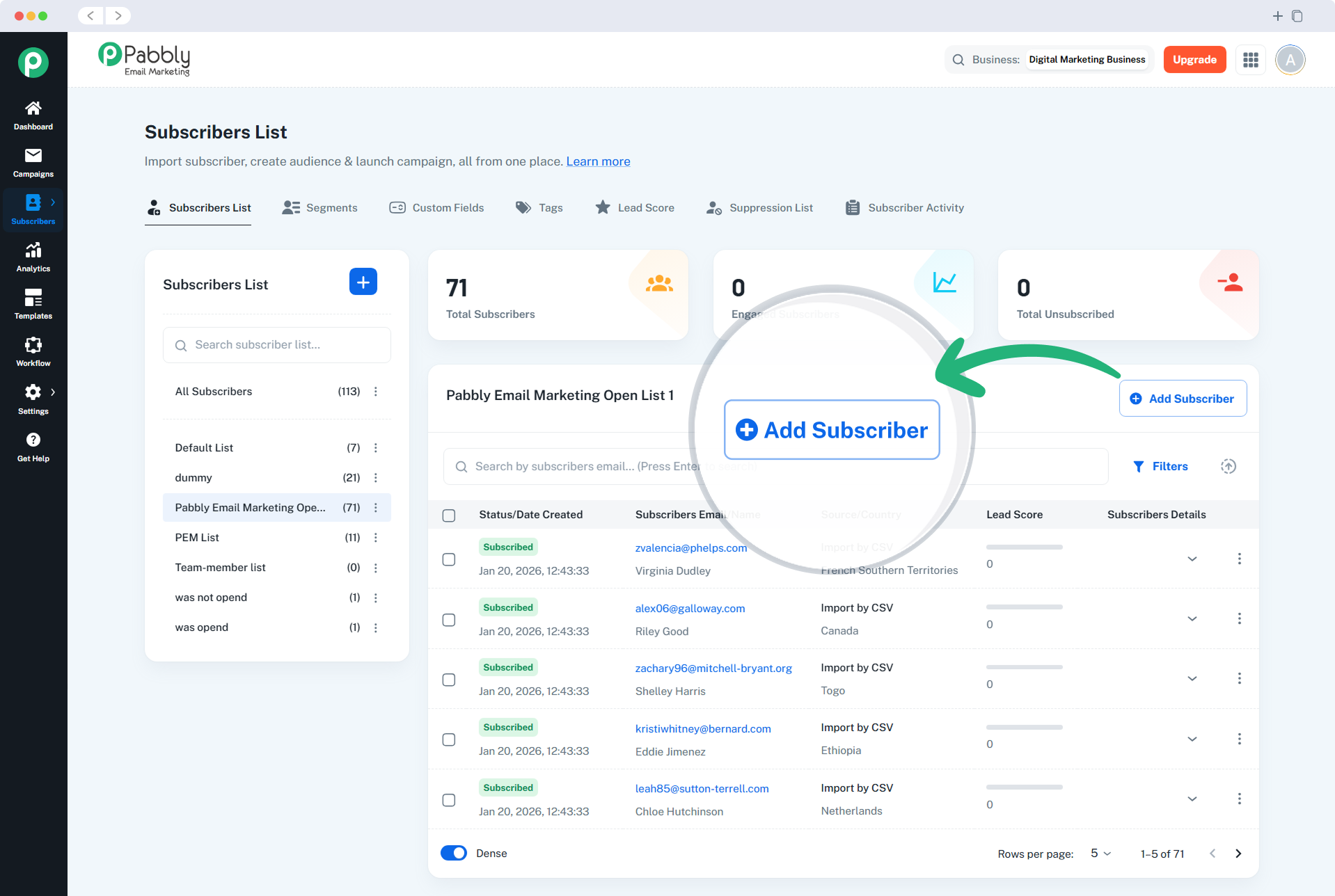Screen dimensions: 1335x896
Task: Select checkbox for alex06@galloway.com row
Action: [449, 620]
